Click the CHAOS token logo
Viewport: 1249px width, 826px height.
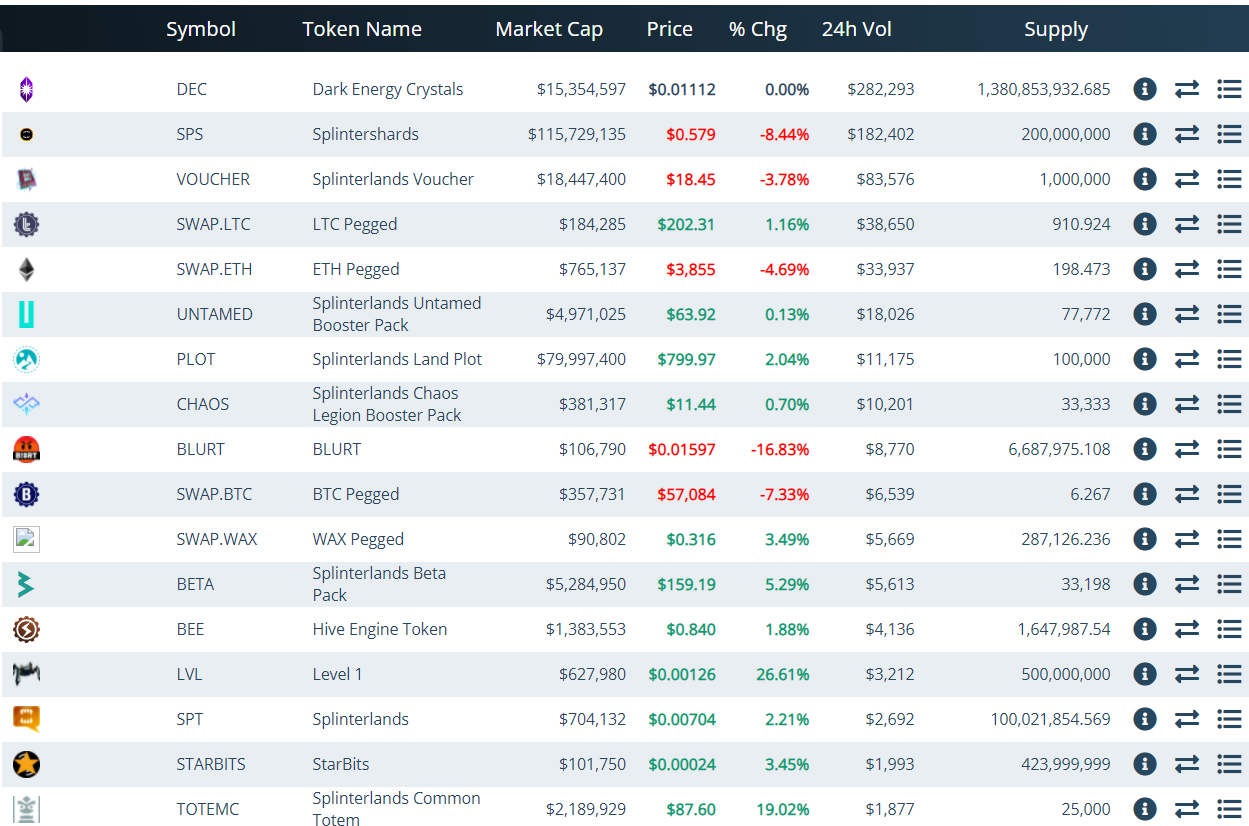click(x=27, y=404)
